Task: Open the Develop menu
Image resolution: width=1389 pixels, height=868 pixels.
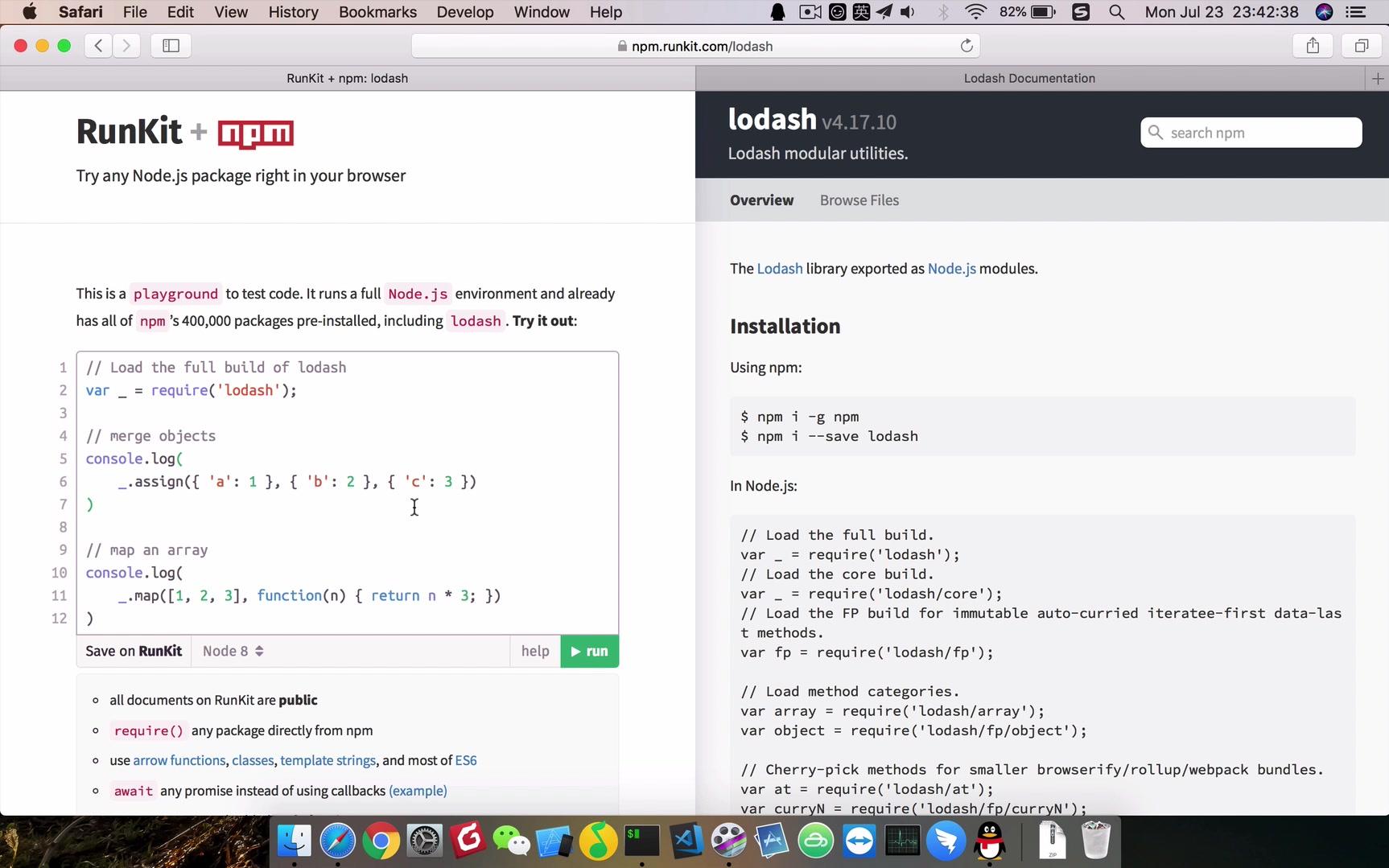Action: coord(465,12)
